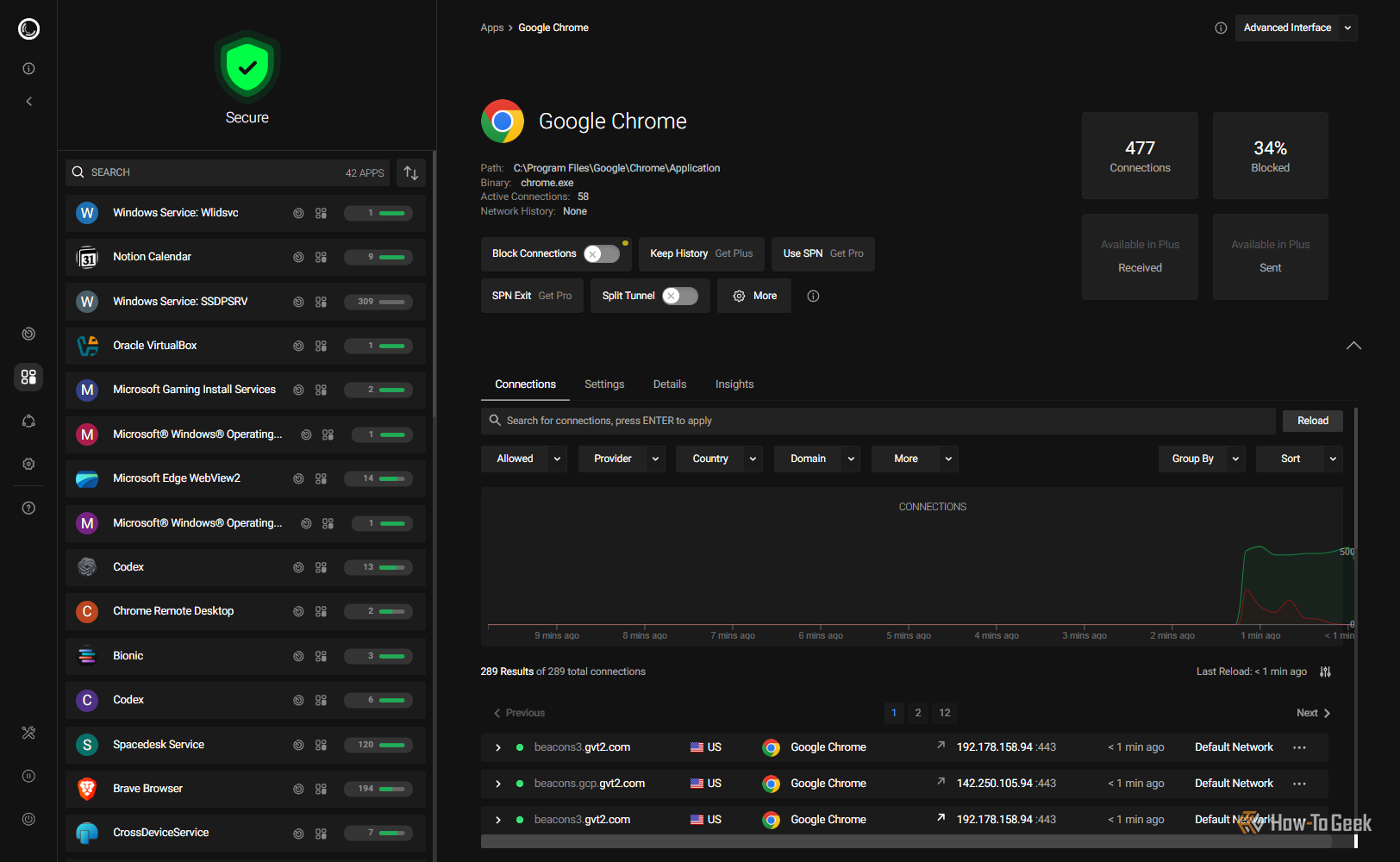Screen dimensions: 1400x862
Task: Expand the beacons.gcp.gvt2.com connection row
Action: coord(498,784)
